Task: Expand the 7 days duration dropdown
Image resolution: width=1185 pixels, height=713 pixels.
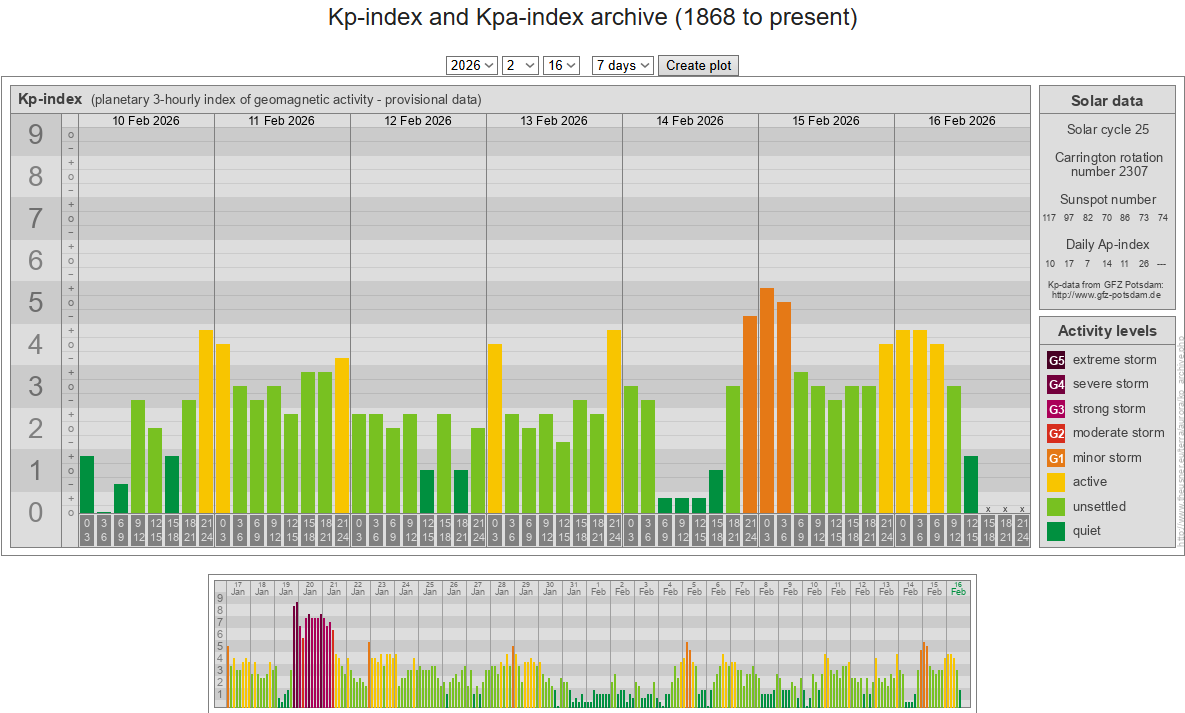Action: [623, 65]
